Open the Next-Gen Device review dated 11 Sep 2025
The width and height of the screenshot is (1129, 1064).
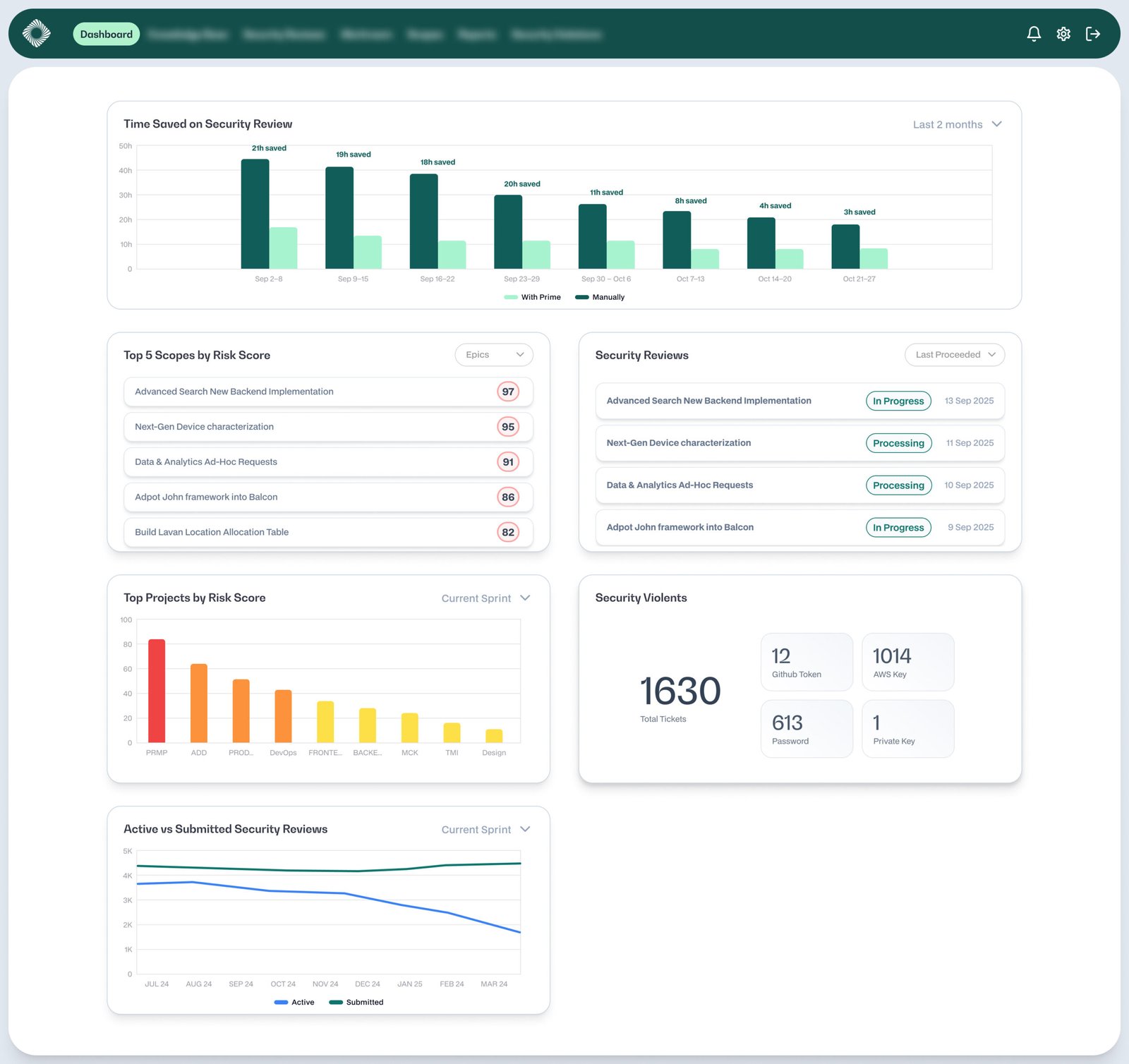click(800, 443)
